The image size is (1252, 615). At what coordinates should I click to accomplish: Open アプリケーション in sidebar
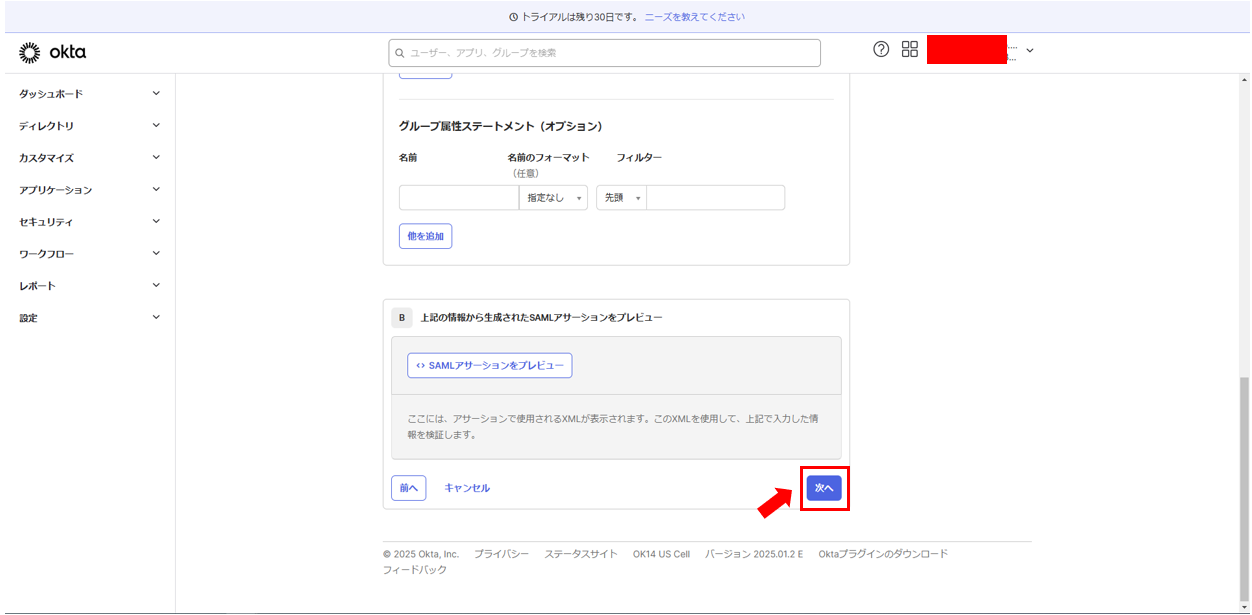coord(55,190)
